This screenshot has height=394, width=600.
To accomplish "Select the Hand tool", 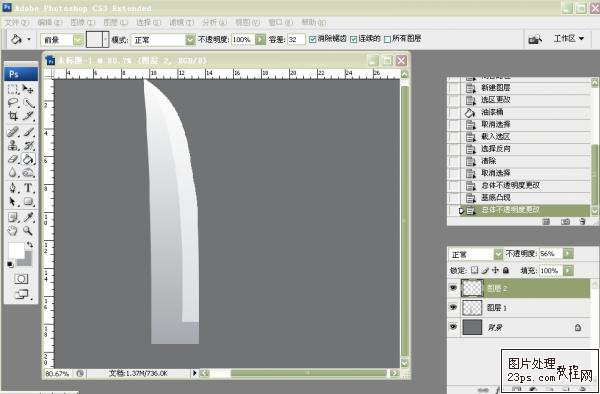I will click(13, 231).
